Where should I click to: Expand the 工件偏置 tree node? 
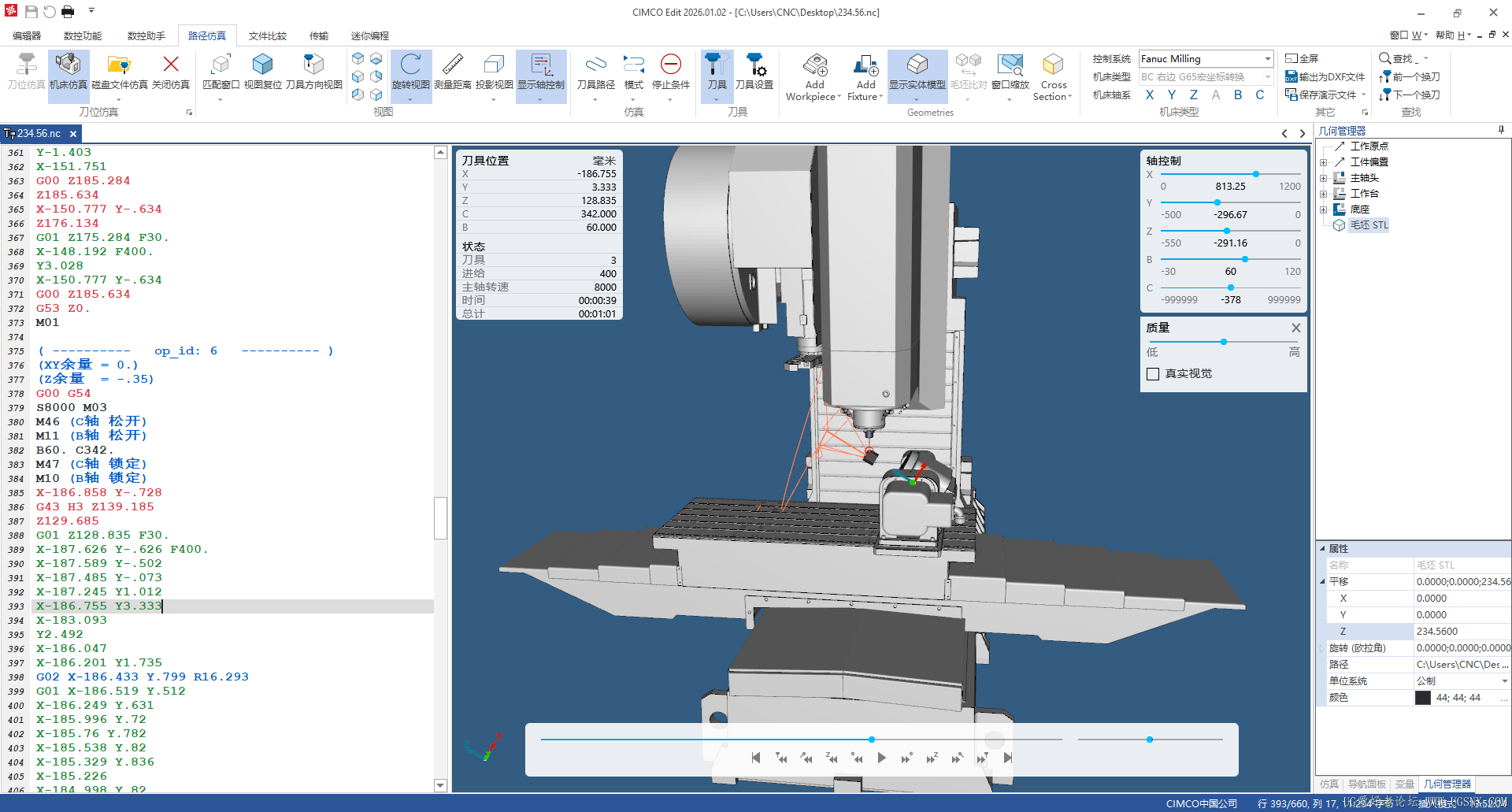pos(1324,162)
